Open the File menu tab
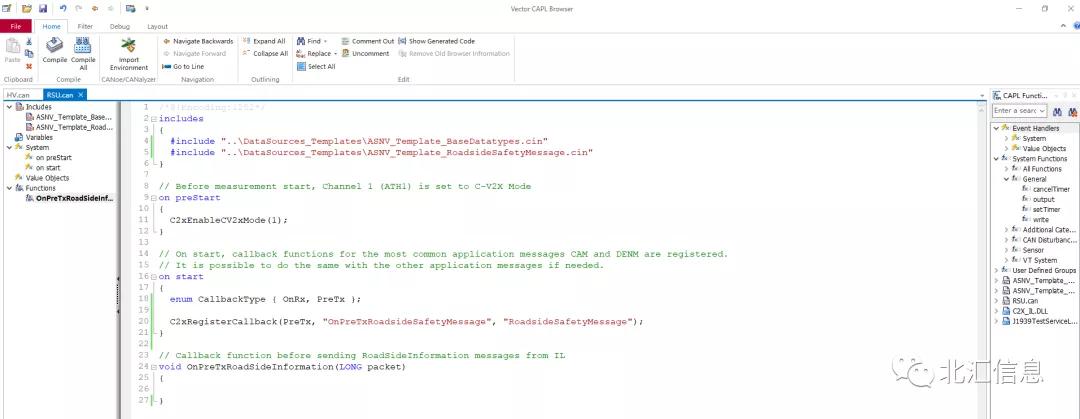1080x419 pixels. [16, 26]
